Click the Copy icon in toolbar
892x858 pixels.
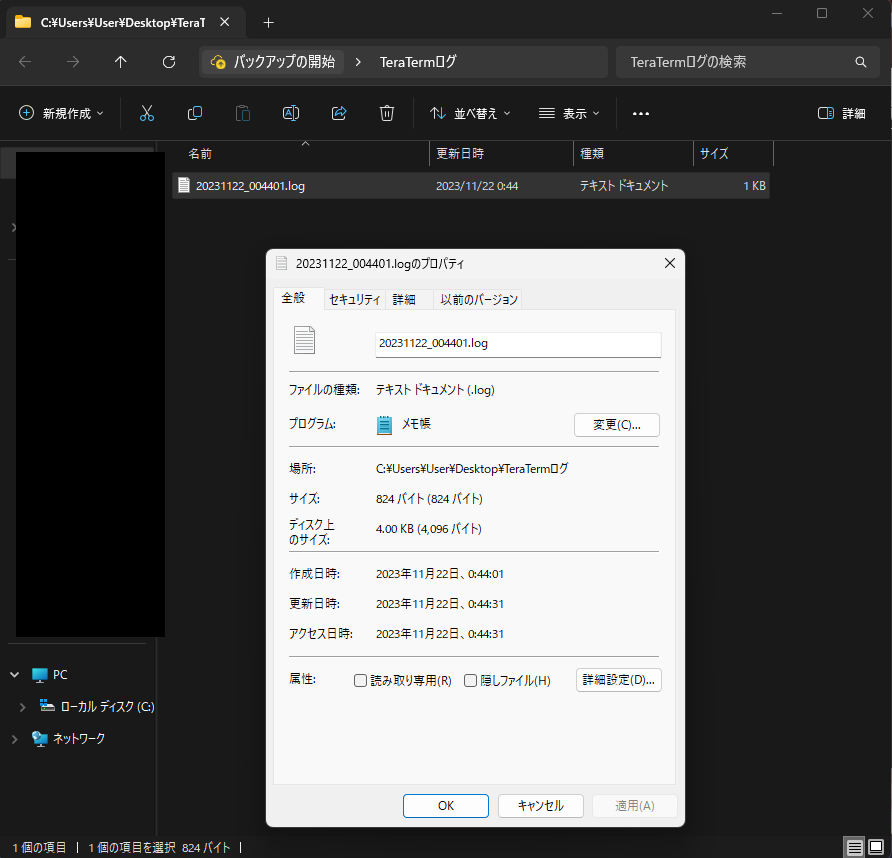pyautogui.click(x=195, y=113)
